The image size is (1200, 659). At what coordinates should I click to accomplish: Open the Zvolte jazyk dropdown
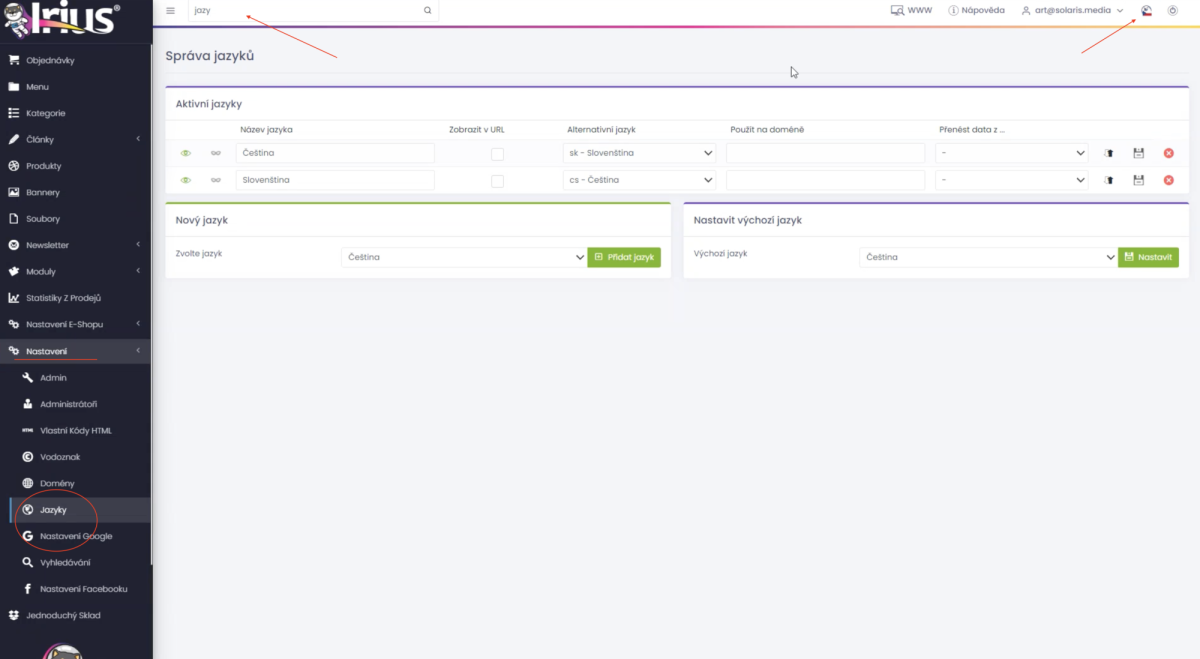tap(464, 257)
